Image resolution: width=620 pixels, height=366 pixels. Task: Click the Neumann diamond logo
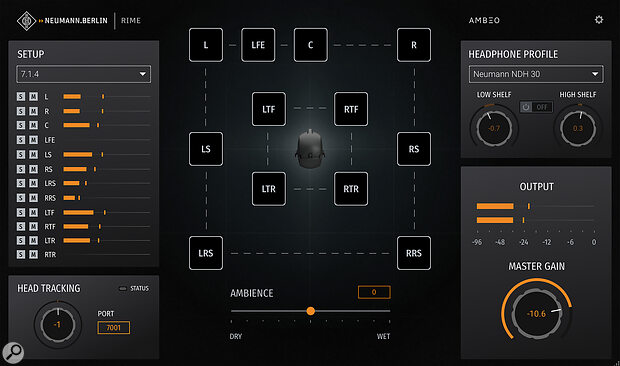[x=26, y=21]
